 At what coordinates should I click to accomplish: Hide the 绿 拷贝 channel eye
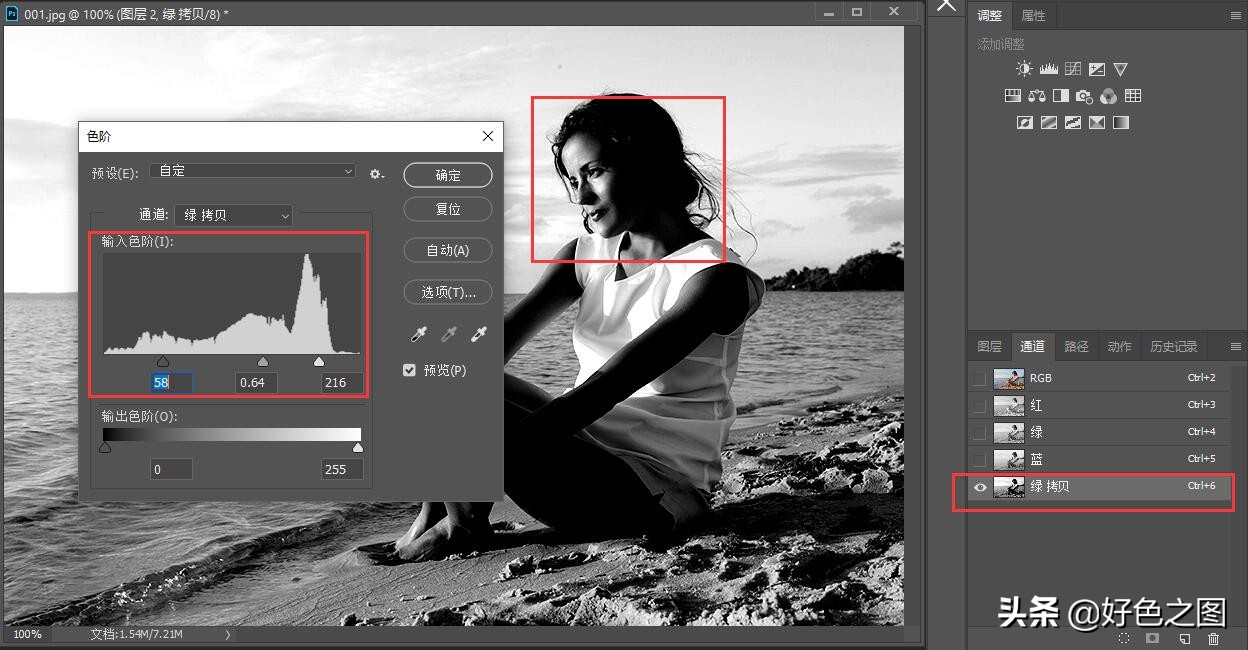tap(980, 487)
